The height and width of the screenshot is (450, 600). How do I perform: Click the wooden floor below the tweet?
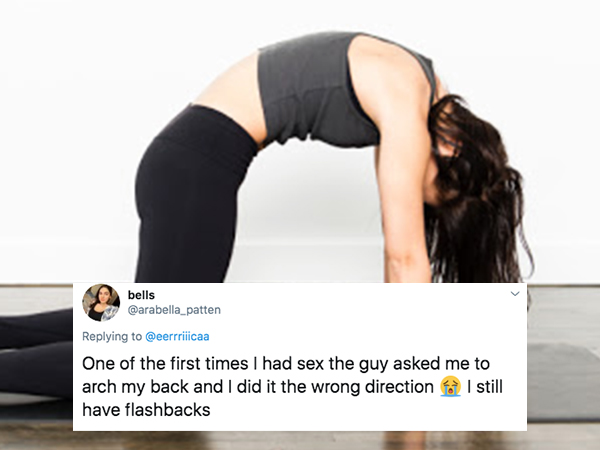pos(300,440)
